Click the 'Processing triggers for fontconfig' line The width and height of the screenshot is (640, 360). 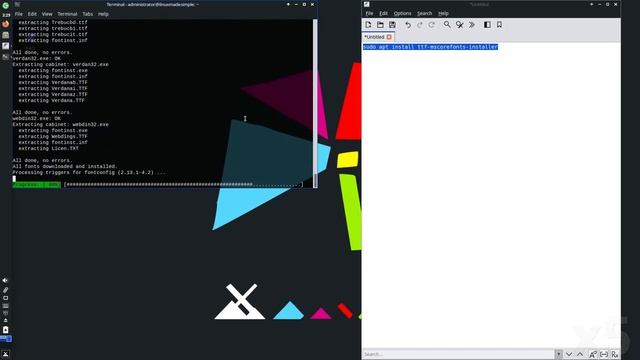pyautogui.click(x=89, y=173)
